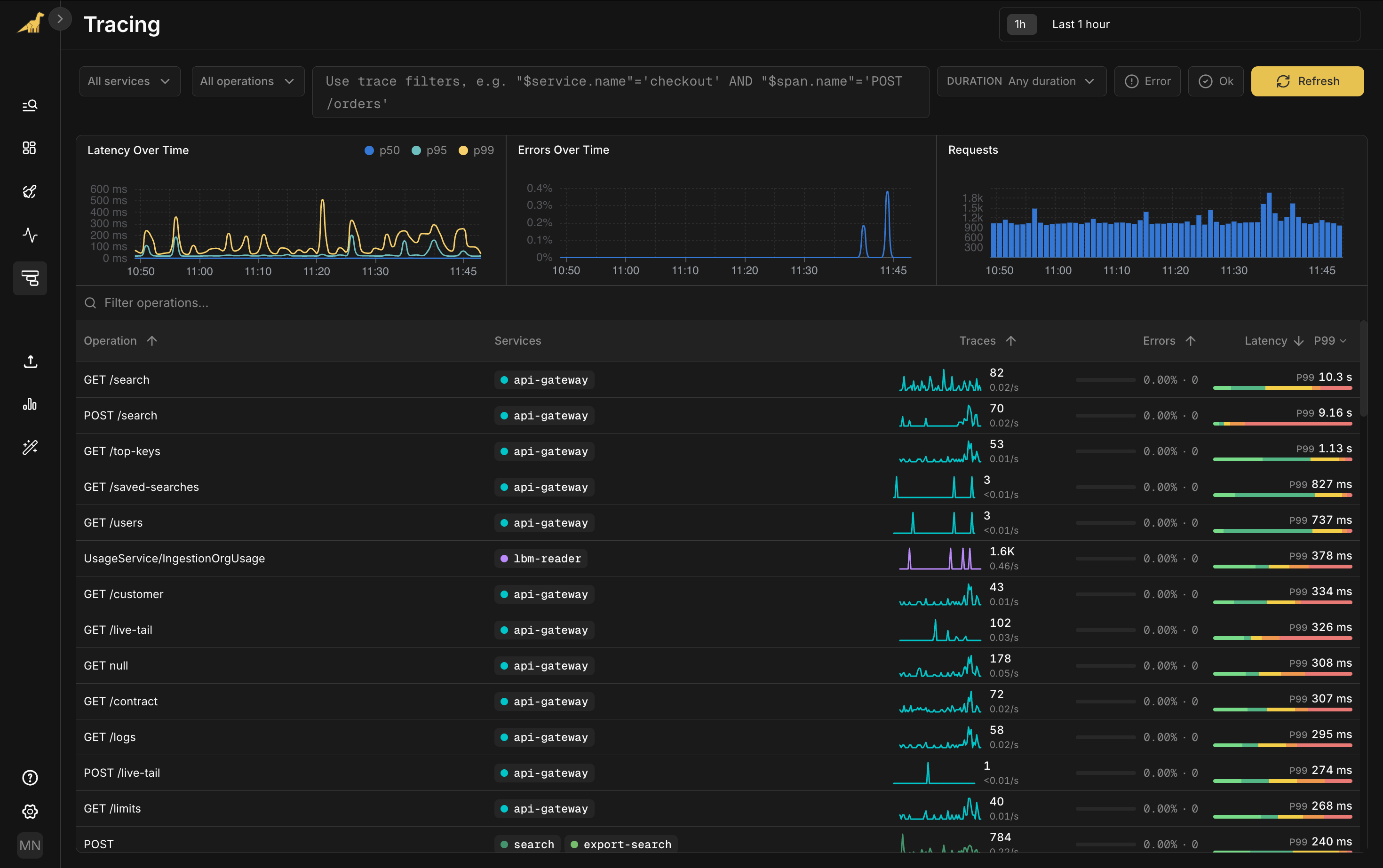Click the GET /search traces sparkline
Screen dimensions: 1383x868
tap(940, 380)
